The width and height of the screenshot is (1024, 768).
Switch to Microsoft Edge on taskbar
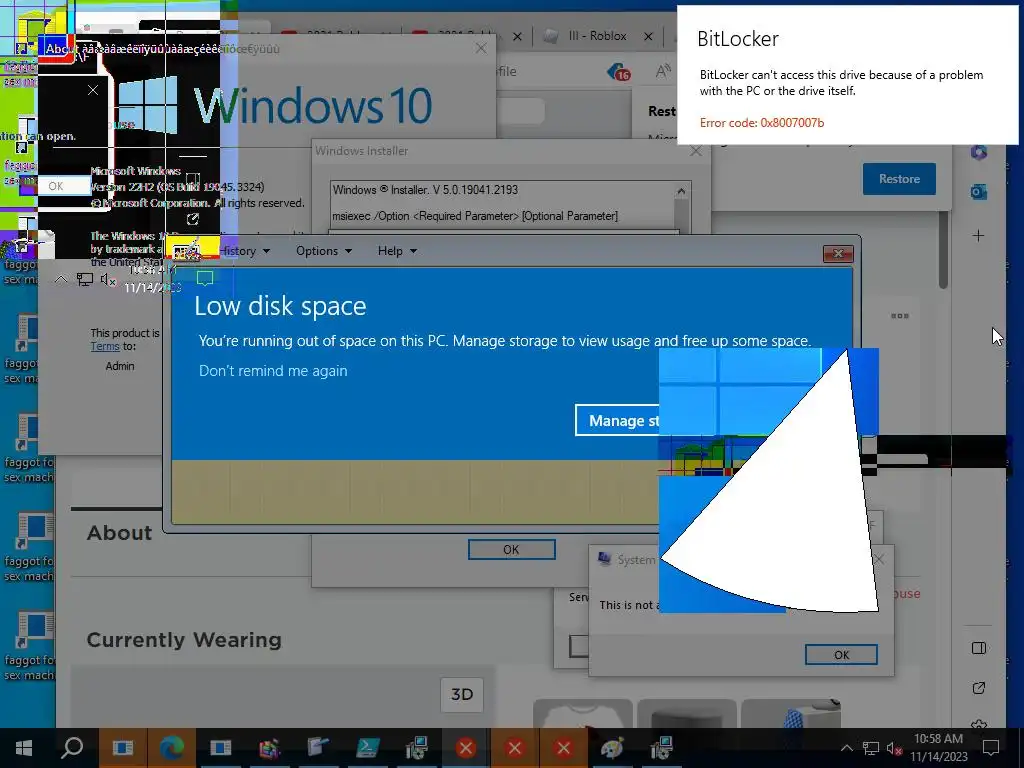pos(172,748)
